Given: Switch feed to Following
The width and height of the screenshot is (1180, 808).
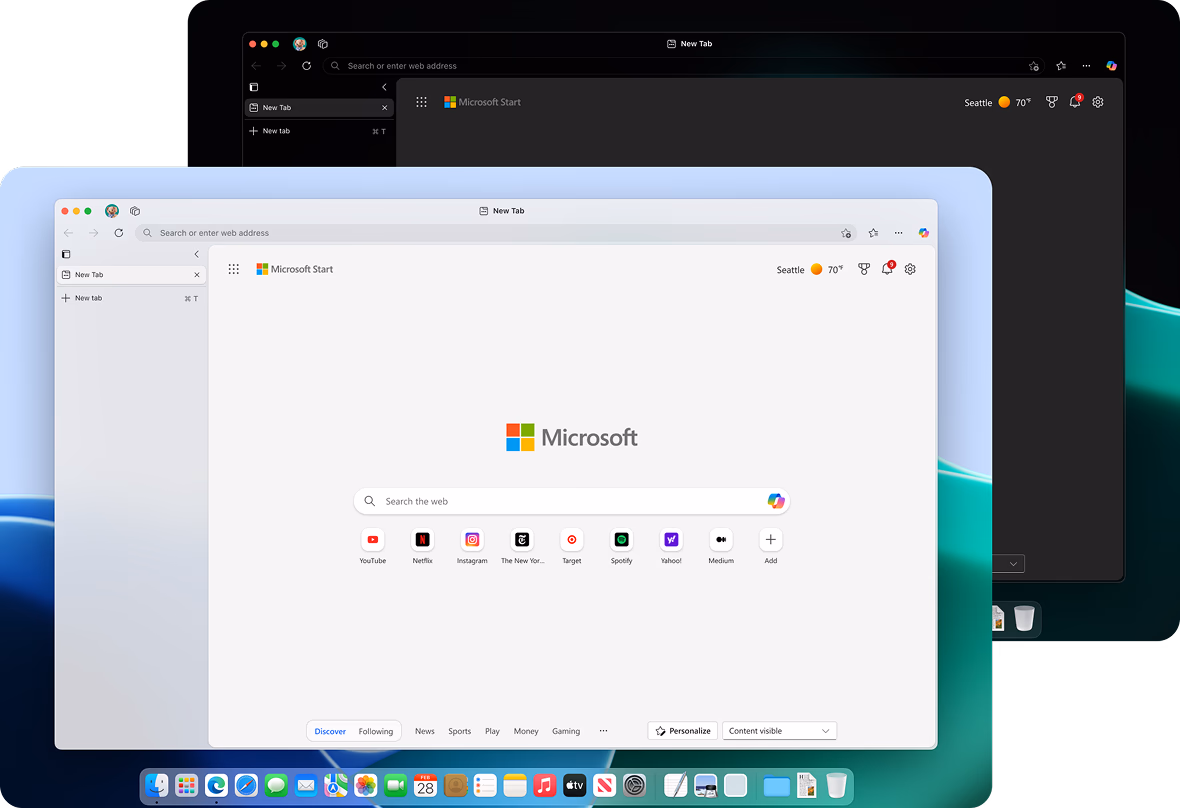Looking at the screenshot, I should click(376, 731).
